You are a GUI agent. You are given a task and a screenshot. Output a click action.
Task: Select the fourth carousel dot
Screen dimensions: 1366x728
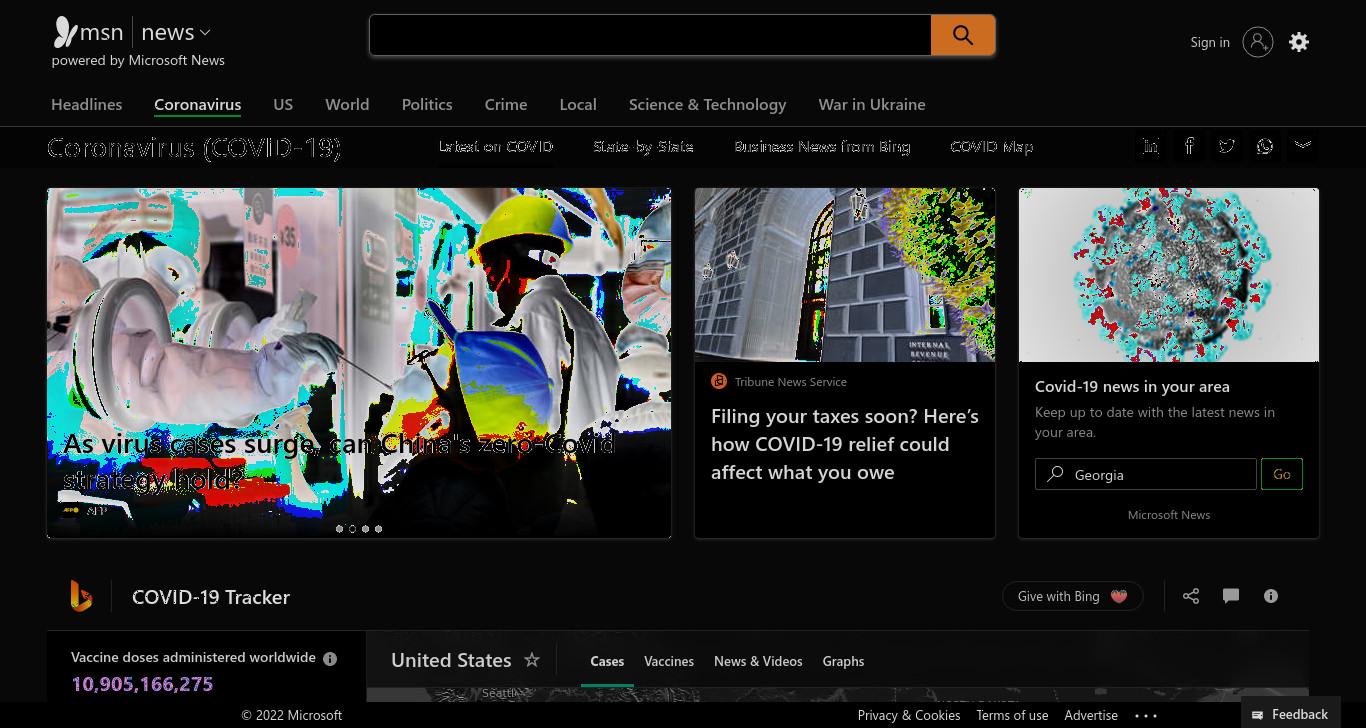tap(378, 529)
